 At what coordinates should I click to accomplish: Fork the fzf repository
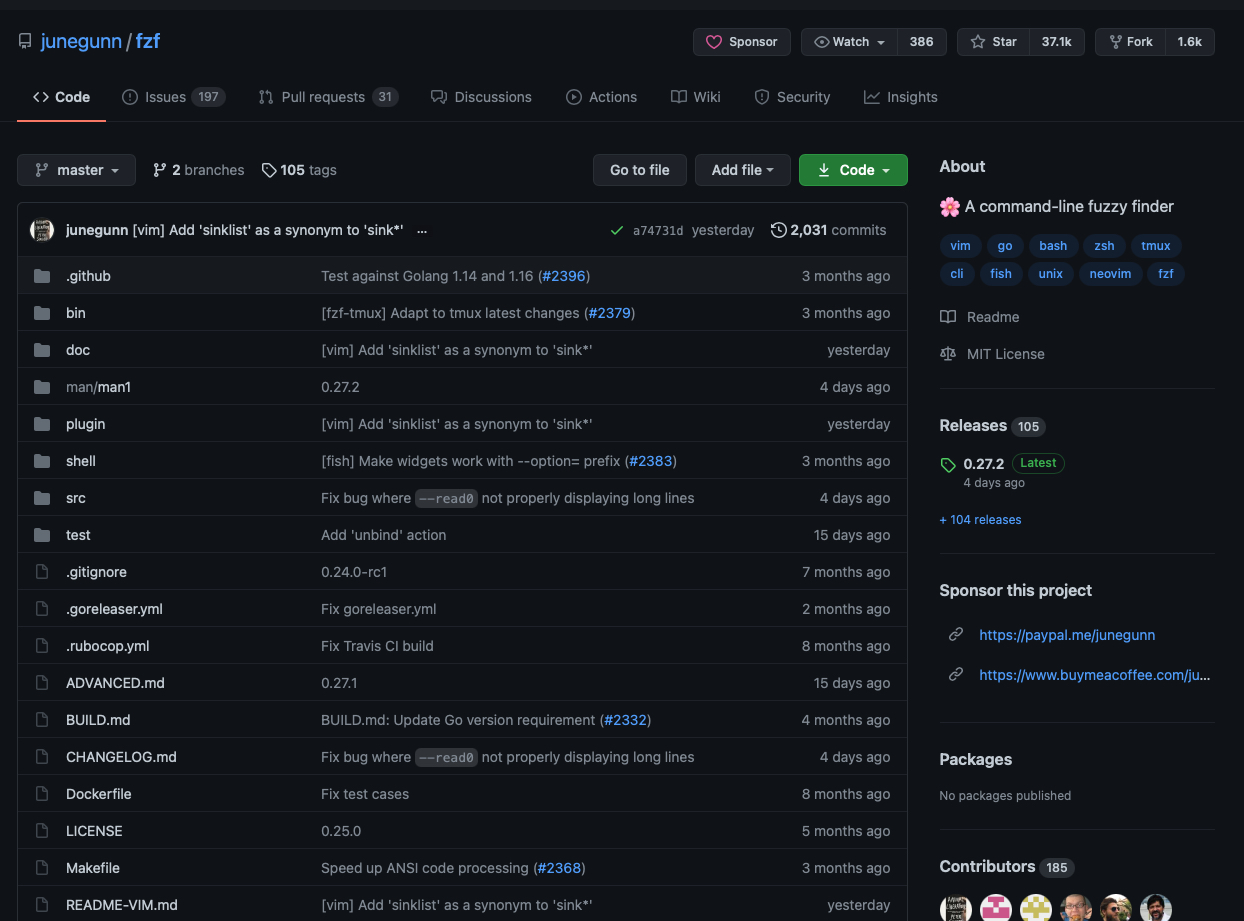(1130, 42)
